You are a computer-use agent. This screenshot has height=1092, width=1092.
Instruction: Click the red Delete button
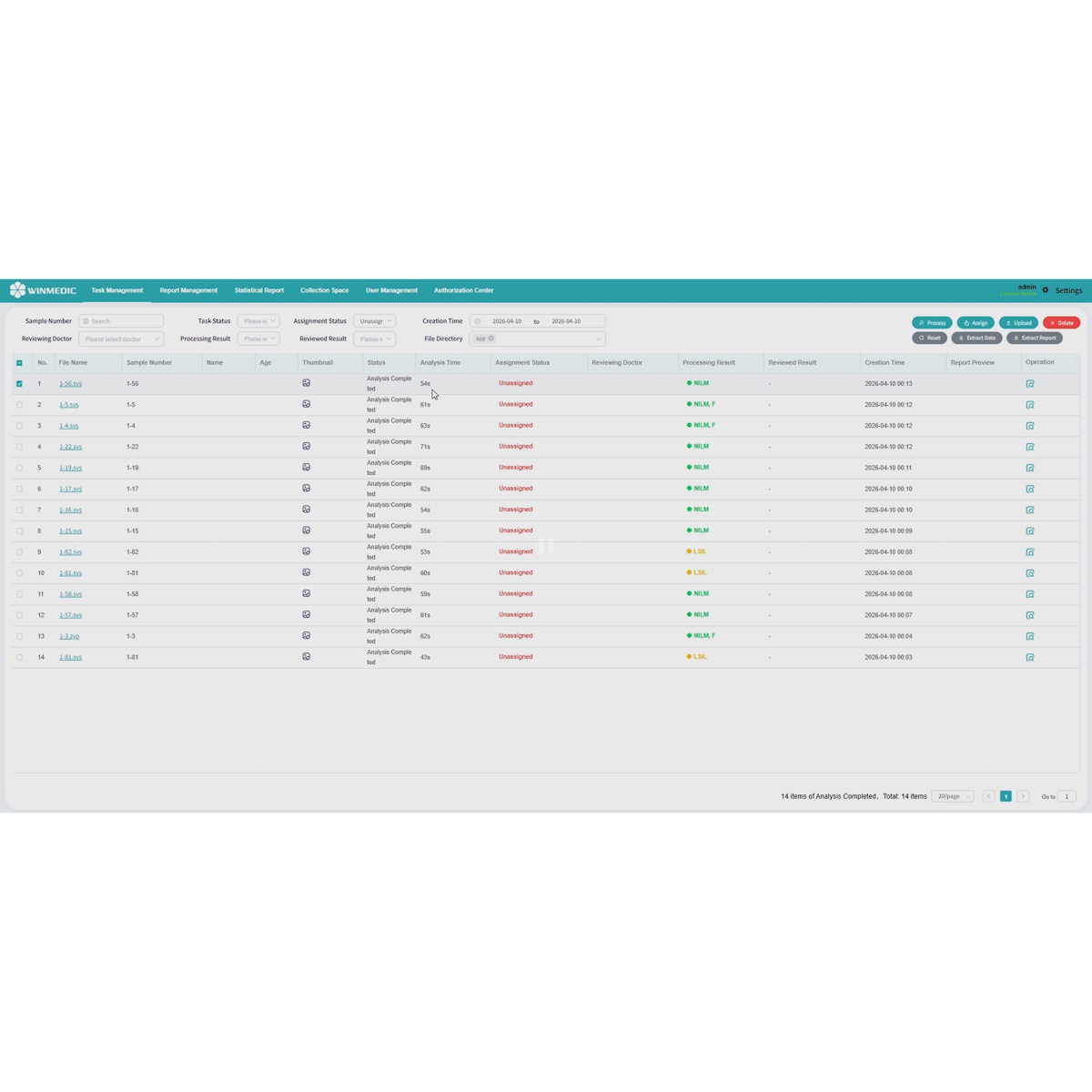pos(1061,323)
